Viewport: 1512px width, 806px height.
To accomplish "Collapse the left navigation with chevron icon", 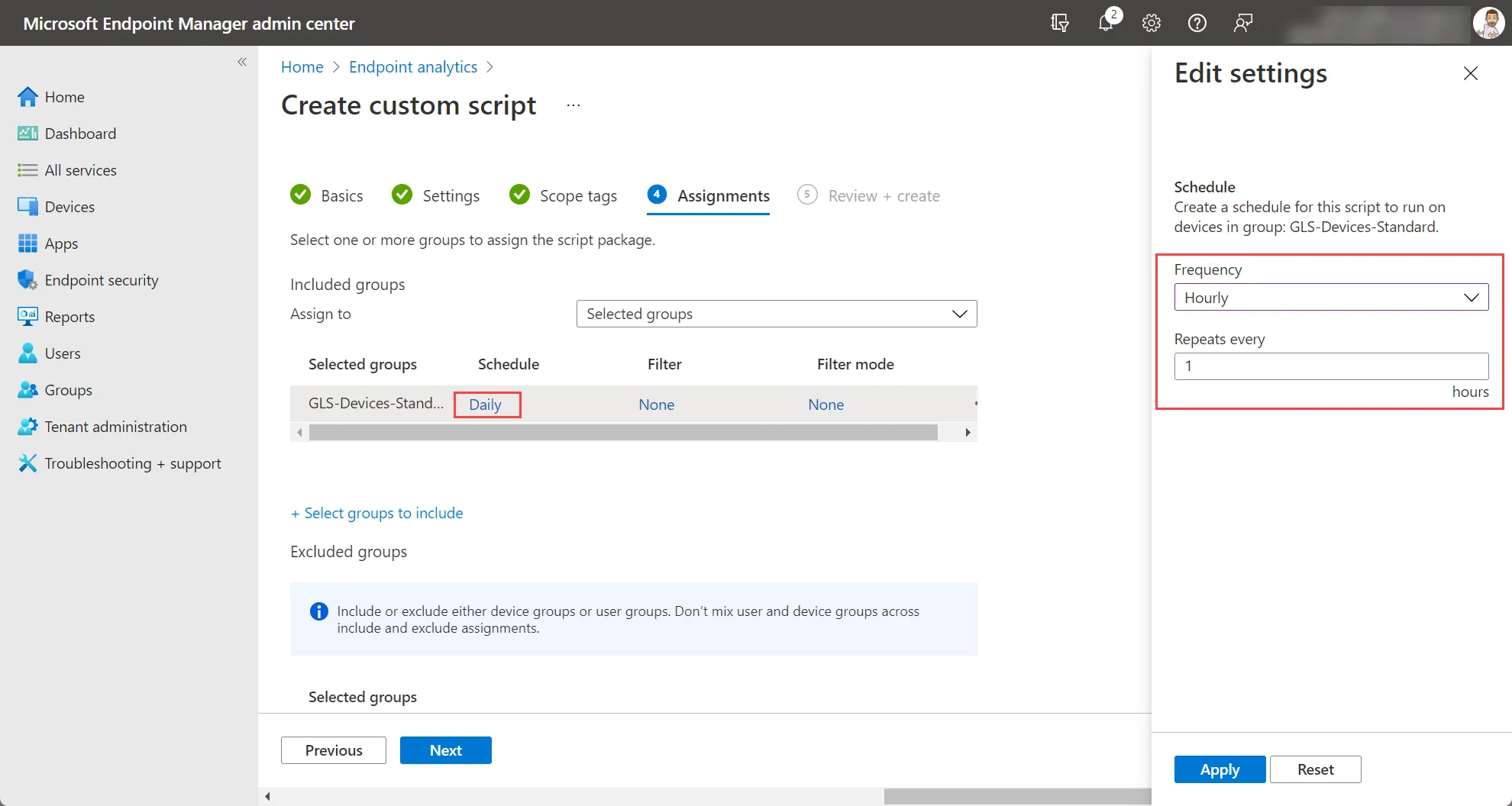I will coord(242,62).
